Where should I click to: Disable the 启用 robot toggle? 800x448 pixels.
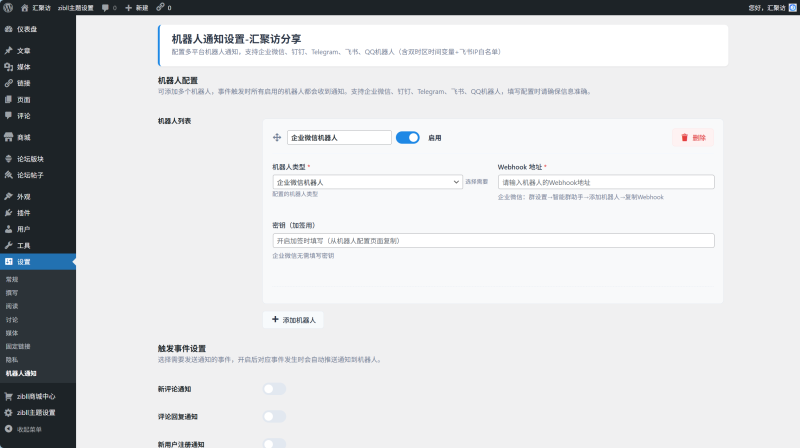click(407, 138)
